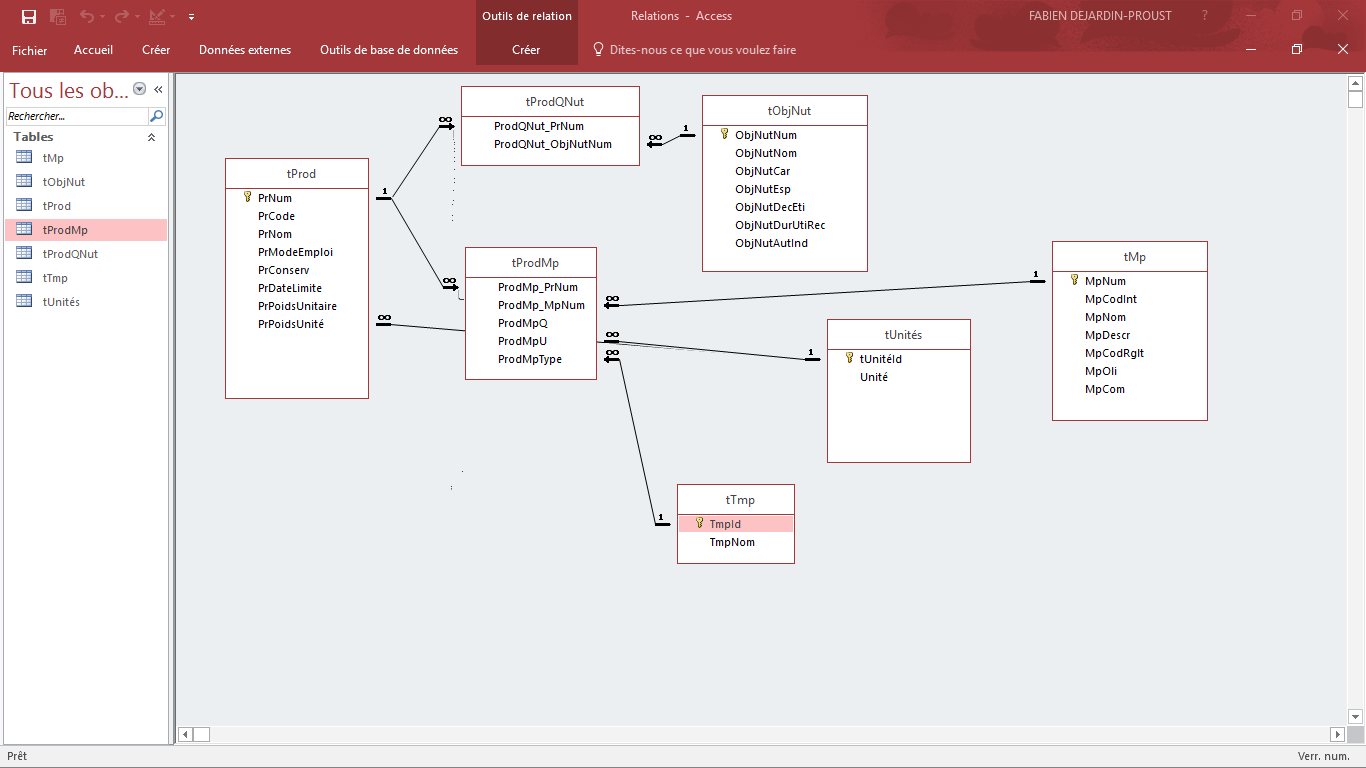Click horizontal scrollbar left arrow

pyautogui.click(x=185, y=734)
